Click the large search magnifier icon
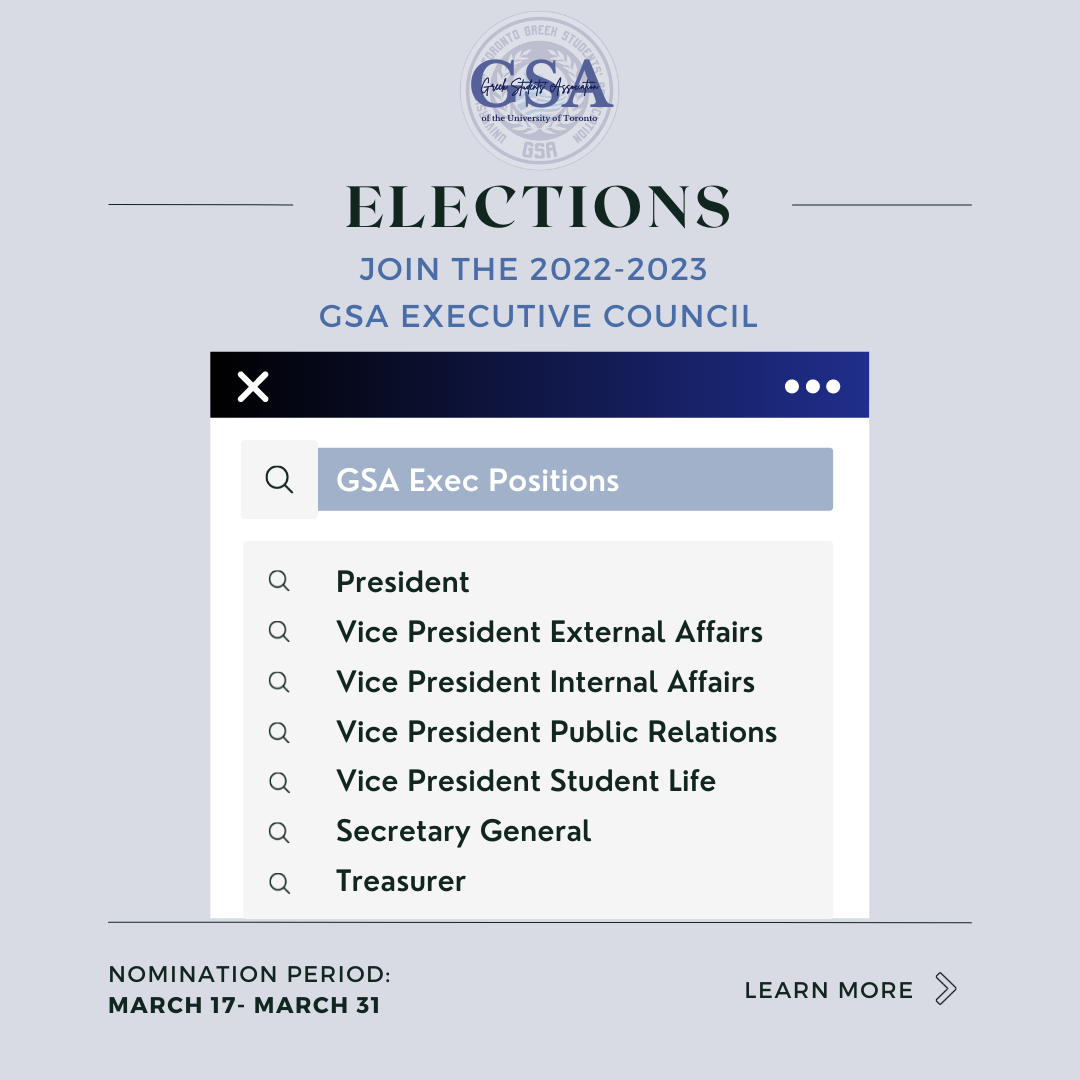Image resolution: width=1080 pixels, height=1080 pixels. [x=279, y=480]
